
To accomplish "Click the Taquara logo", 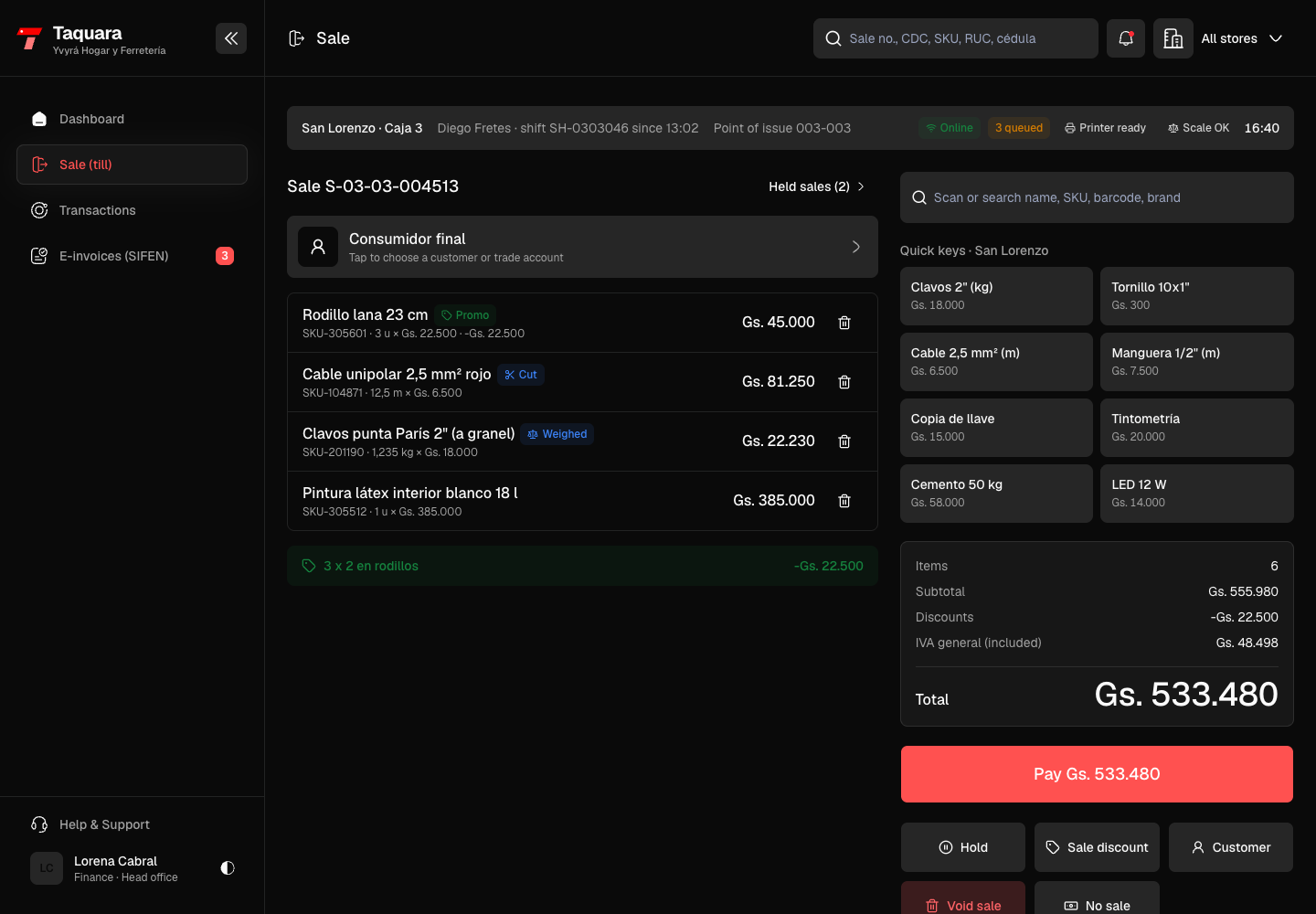I will (x=29, y=38).
